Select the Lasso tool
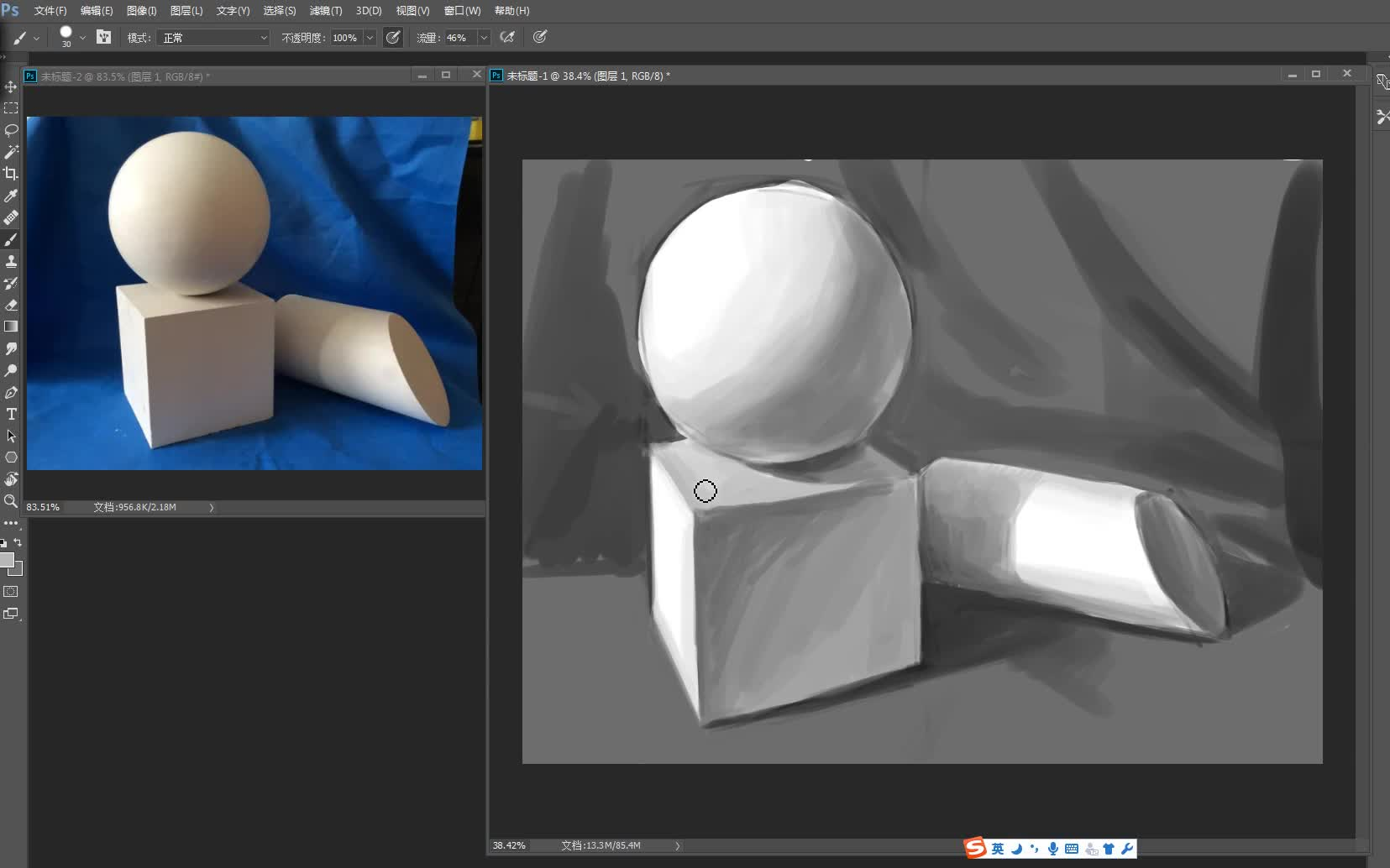This screenshot has height=868, width=1390. pos(11,130)
